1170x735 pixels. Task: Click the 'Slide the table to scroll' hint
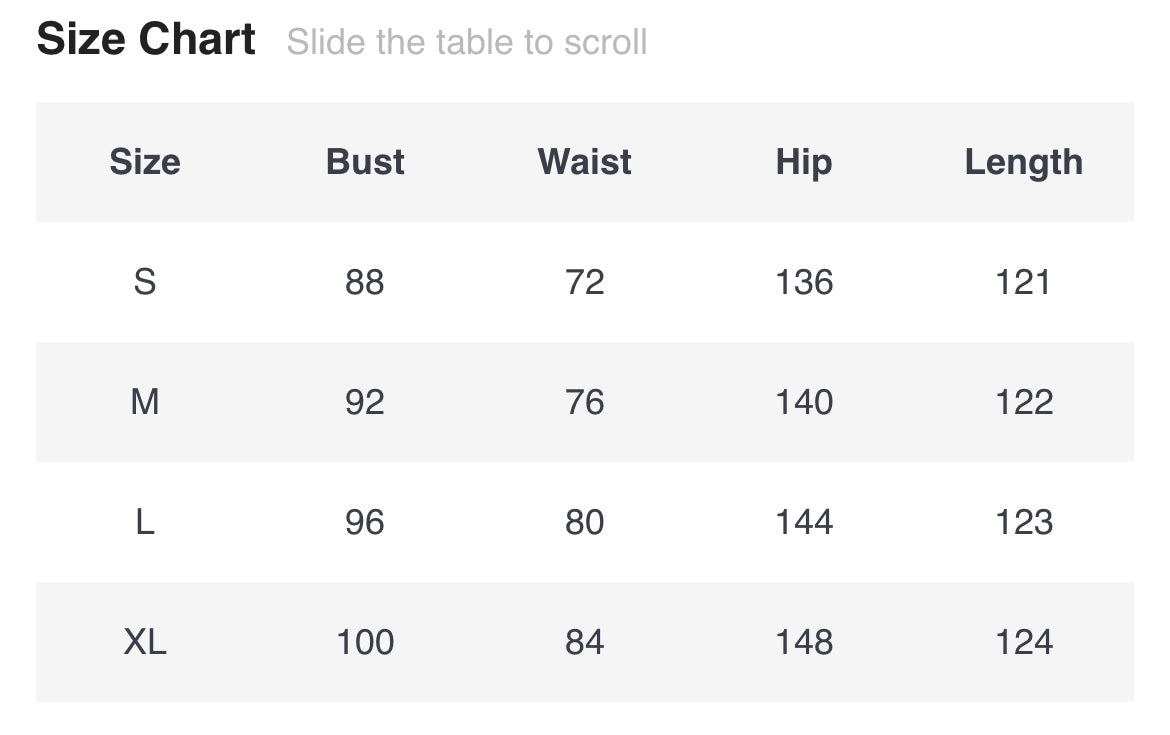click(467, 42)
